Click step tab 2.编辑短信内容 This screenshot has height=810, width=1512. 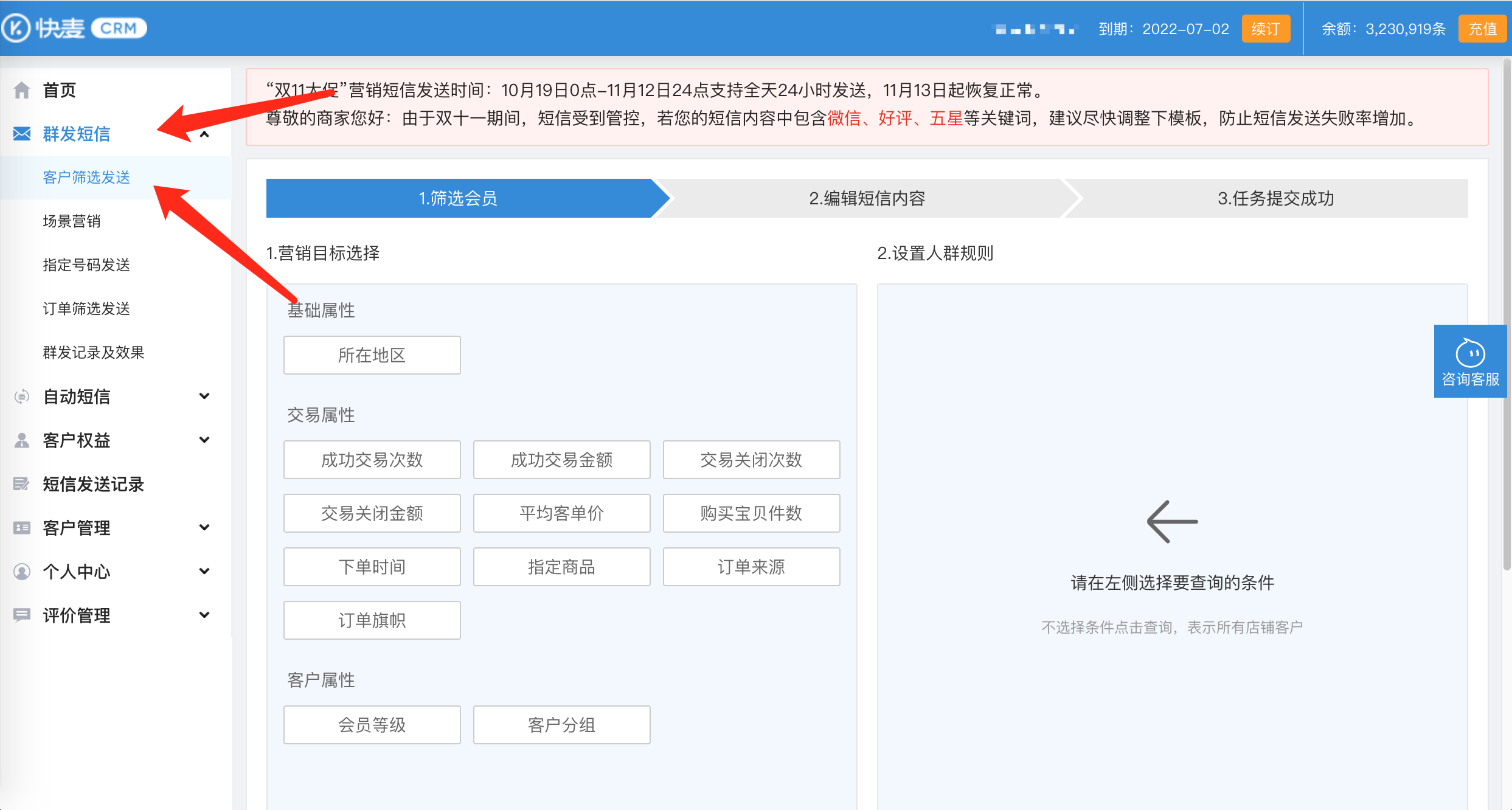tap(867, 198)
